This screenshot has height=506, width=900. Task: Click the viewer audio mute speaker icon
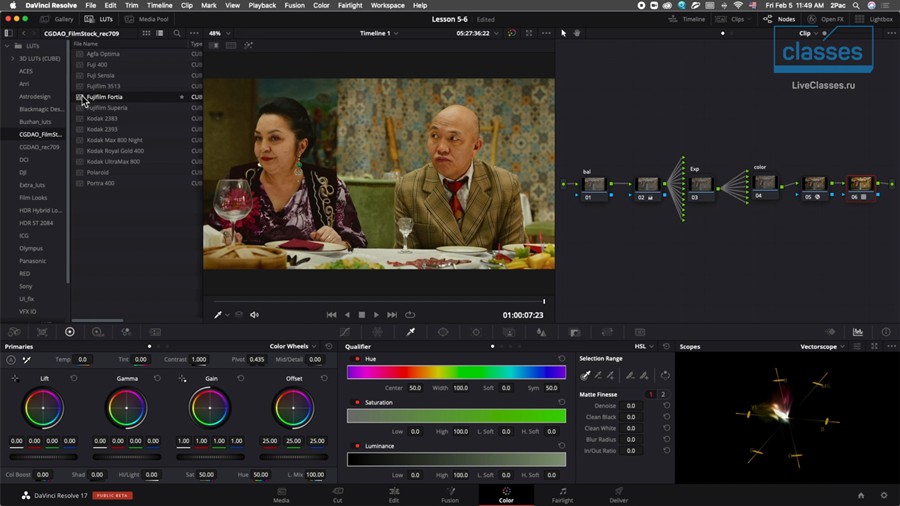[x=254, y=315]
